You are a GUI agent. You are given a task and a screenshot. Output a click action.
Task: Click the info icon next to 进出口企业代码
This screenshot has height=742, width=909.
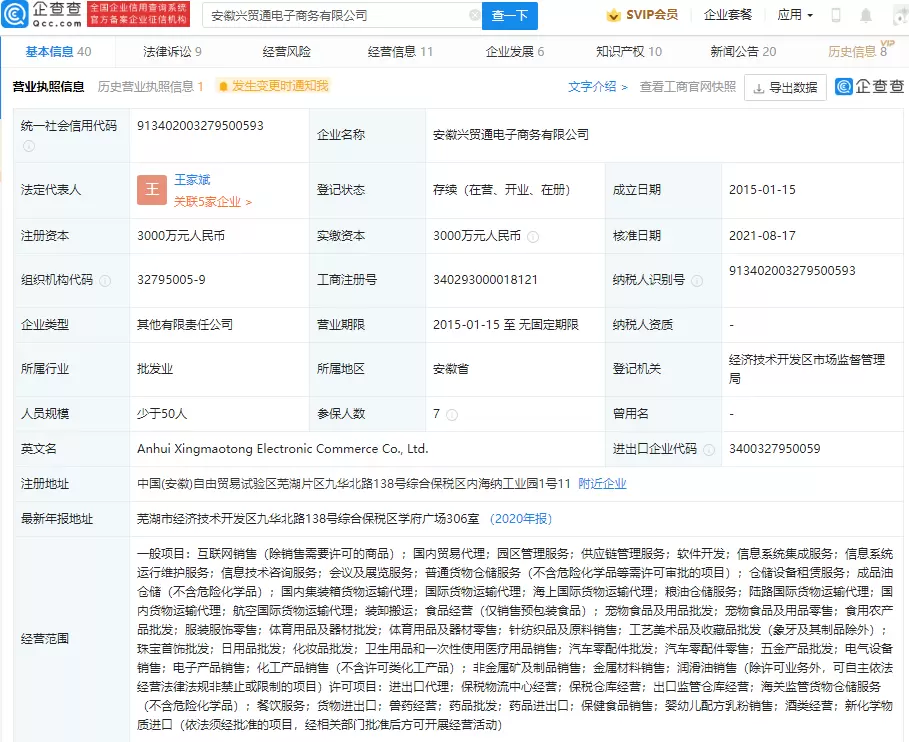click(706, 449)
